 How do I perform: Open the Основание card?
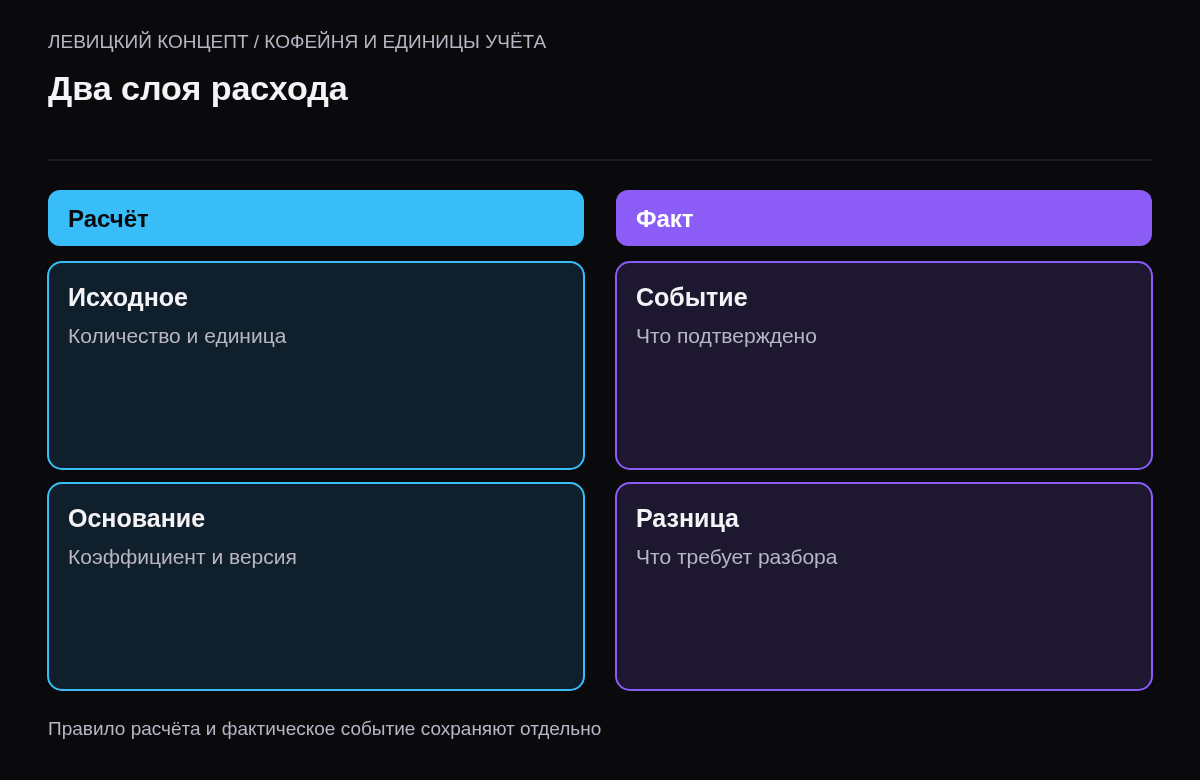point(316,587)
